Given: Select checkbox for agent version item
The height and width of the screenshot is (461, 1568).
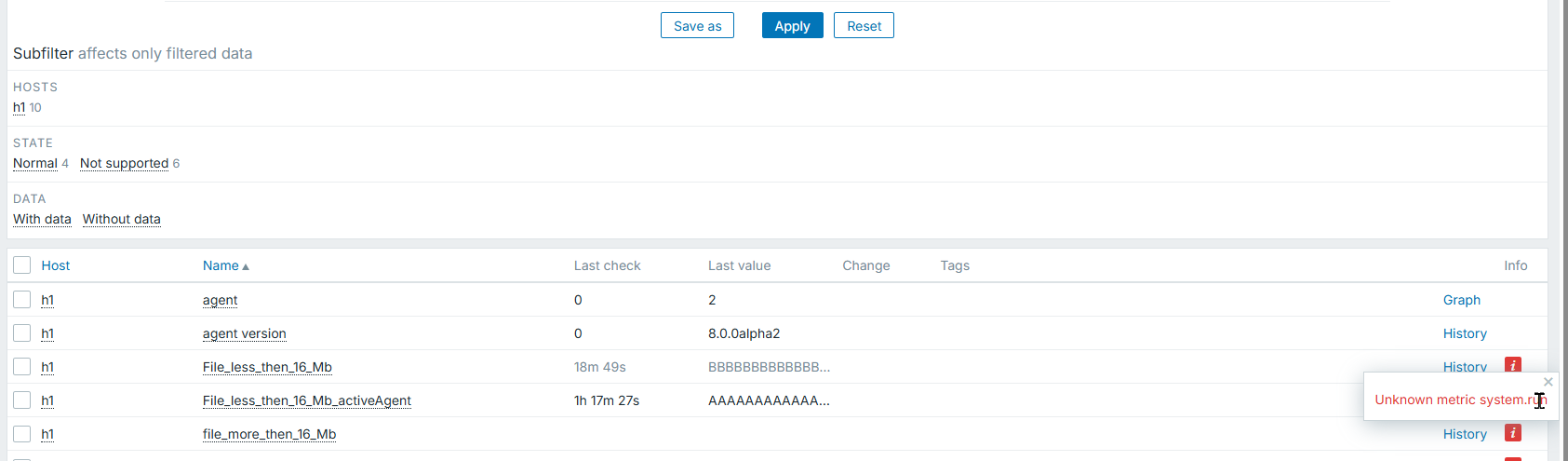Looking at the screenshot, I should pyautogui.click(x=22, y=333).
